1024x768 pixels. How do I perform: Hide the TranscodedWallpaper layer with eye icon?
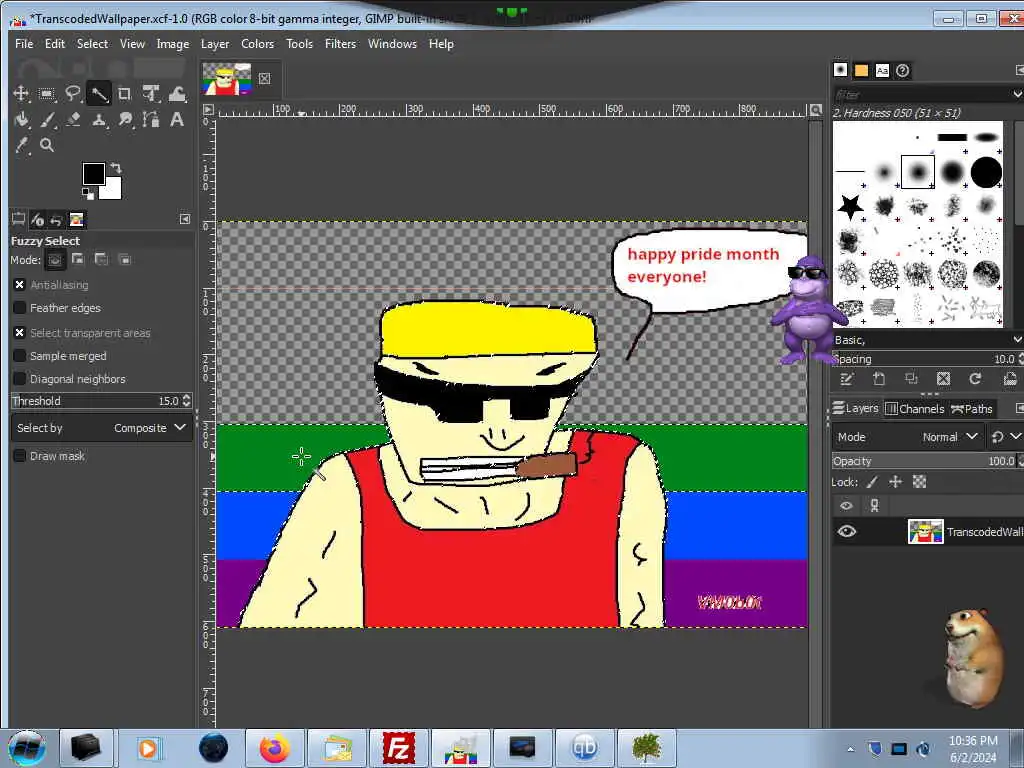click(847, 532)
